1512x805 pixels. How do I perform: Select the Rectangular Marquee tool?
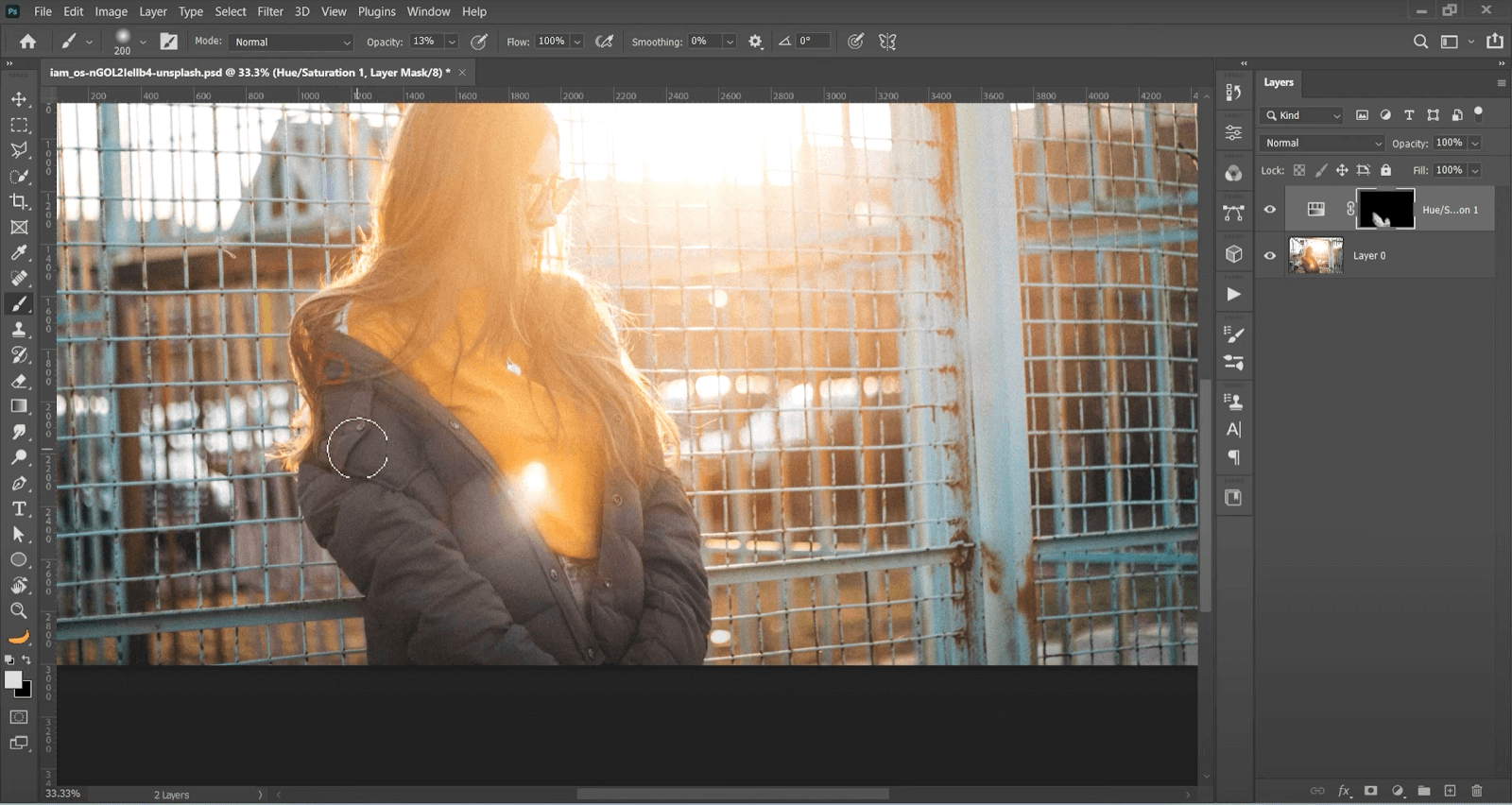tap(19, 125)
